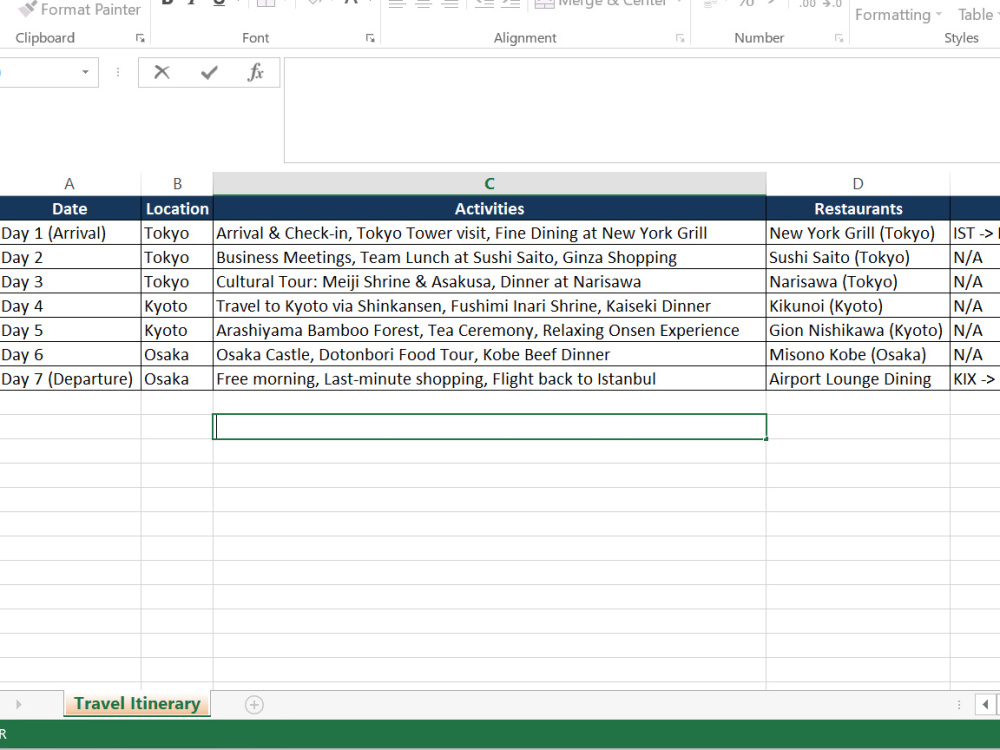Select the Misono Kobe (Osaka) cell

tap(858, 354)
